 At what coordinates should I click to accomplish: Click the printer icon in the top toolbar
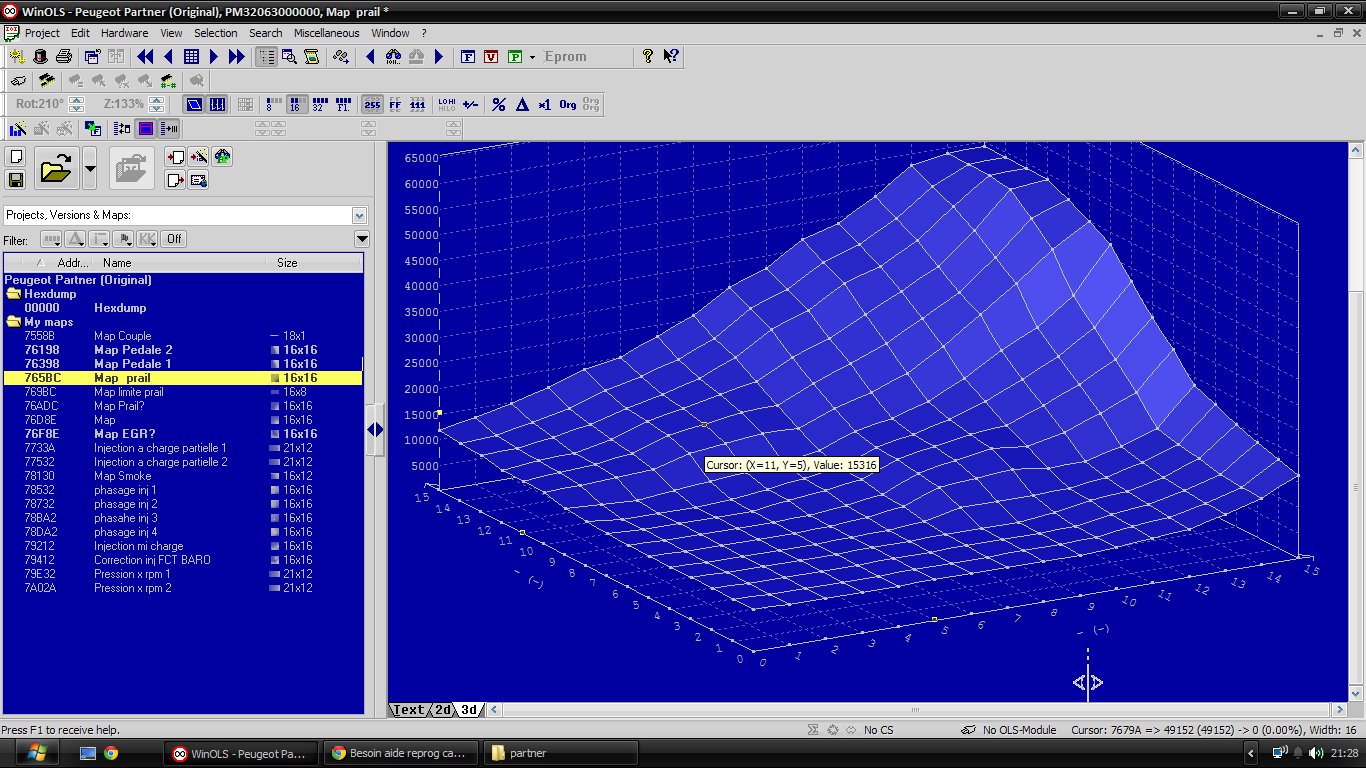pos(63,57)
